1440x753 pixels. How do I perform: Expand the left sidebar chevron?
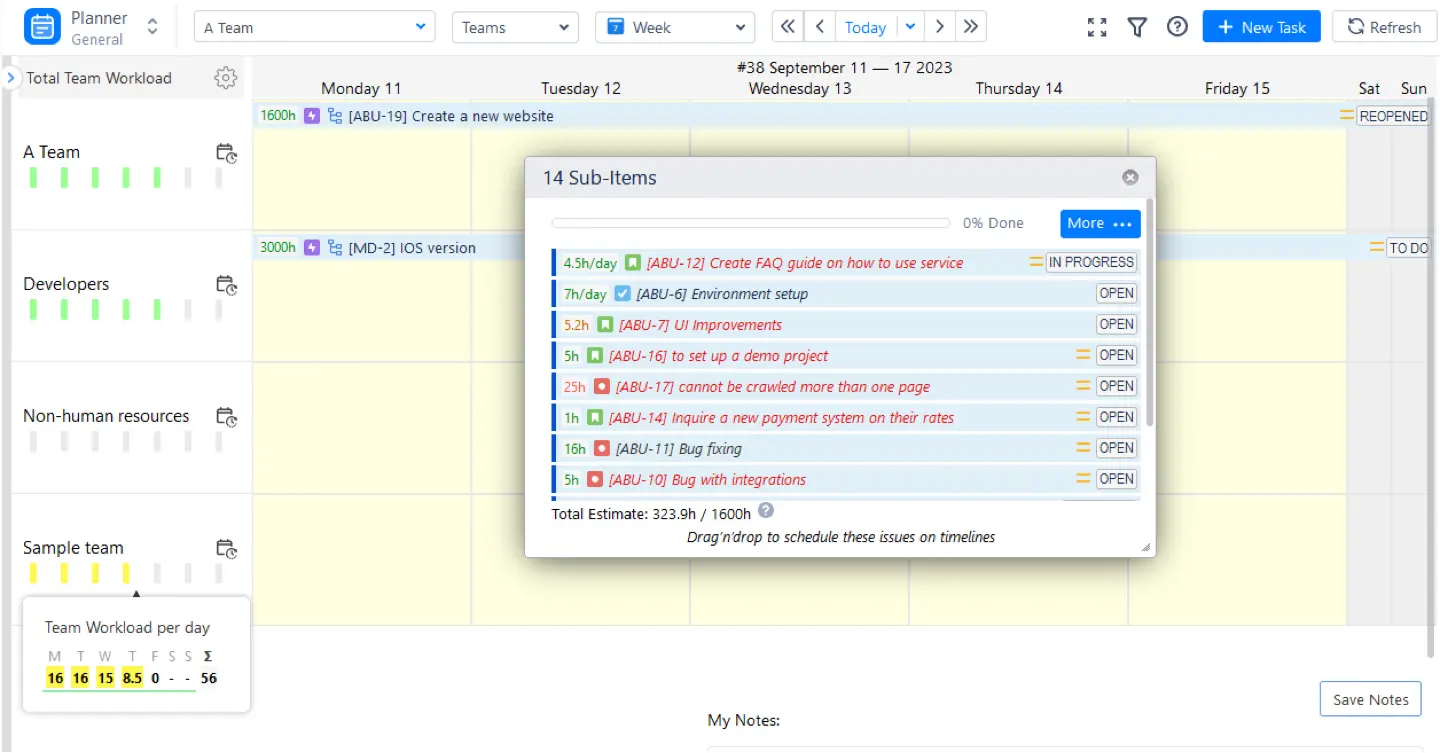(11, 77)
